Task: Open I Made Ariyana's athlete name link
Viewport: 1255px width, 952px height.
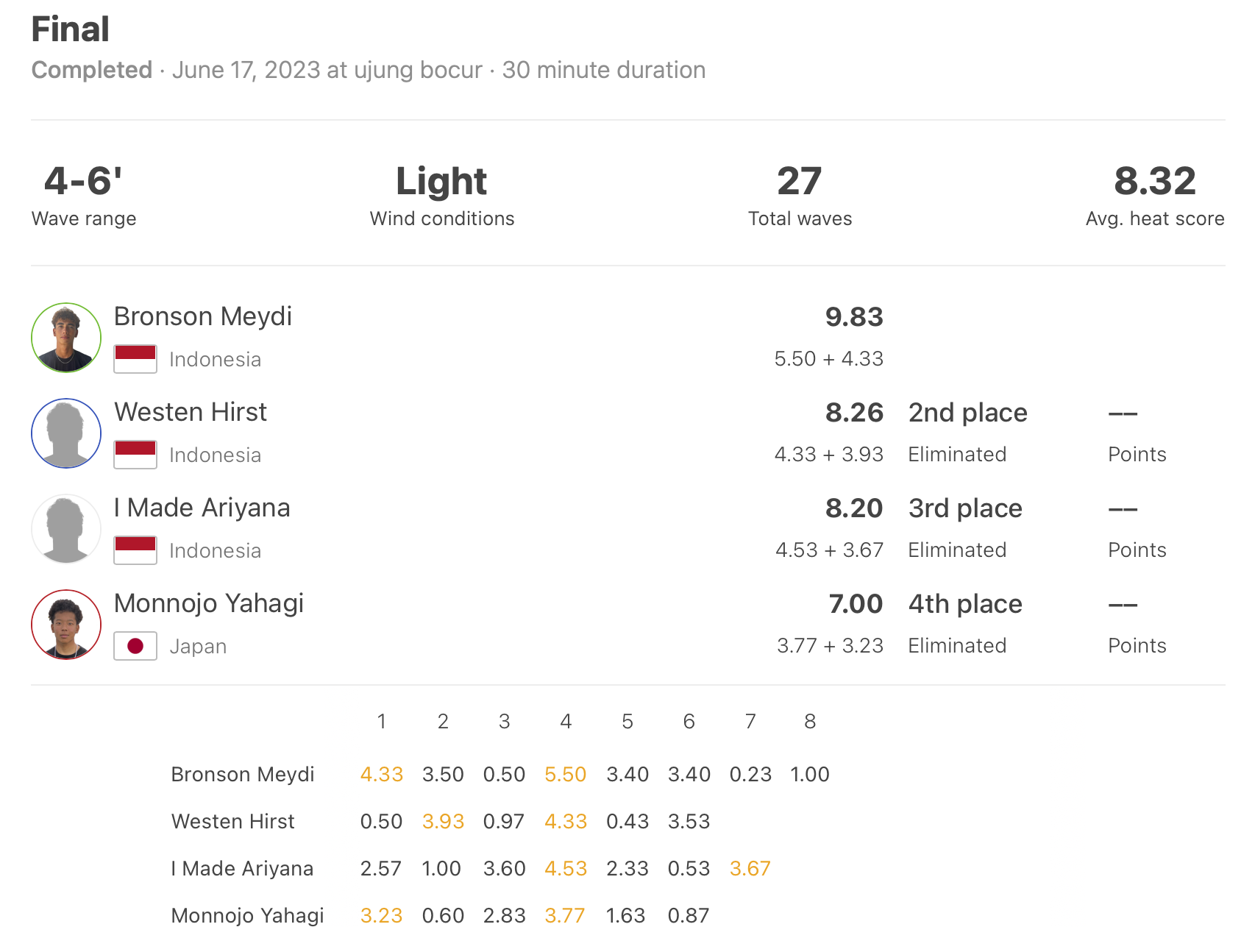Action: tap(202, 508)
